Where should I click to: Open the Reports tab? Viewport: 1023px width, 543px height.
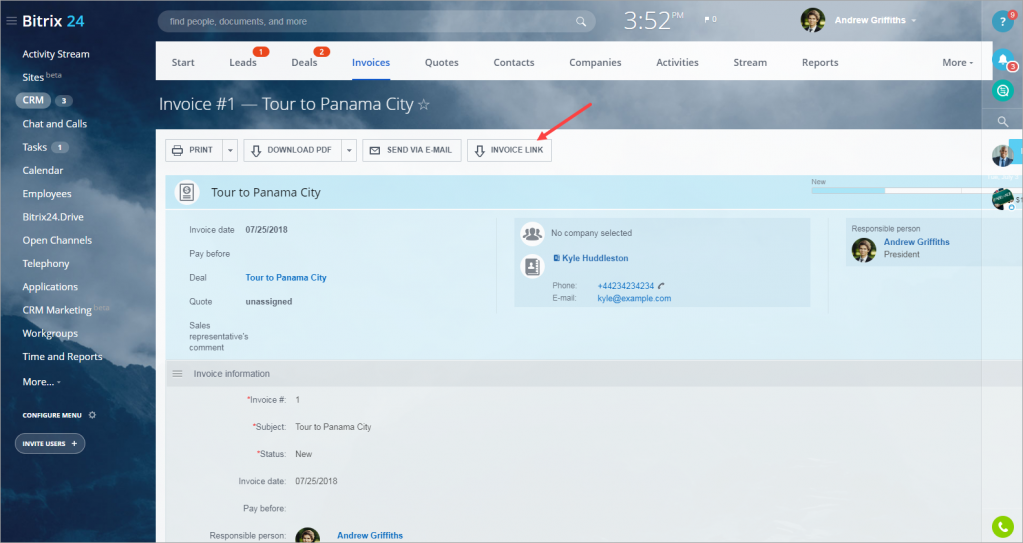[820, 63]
